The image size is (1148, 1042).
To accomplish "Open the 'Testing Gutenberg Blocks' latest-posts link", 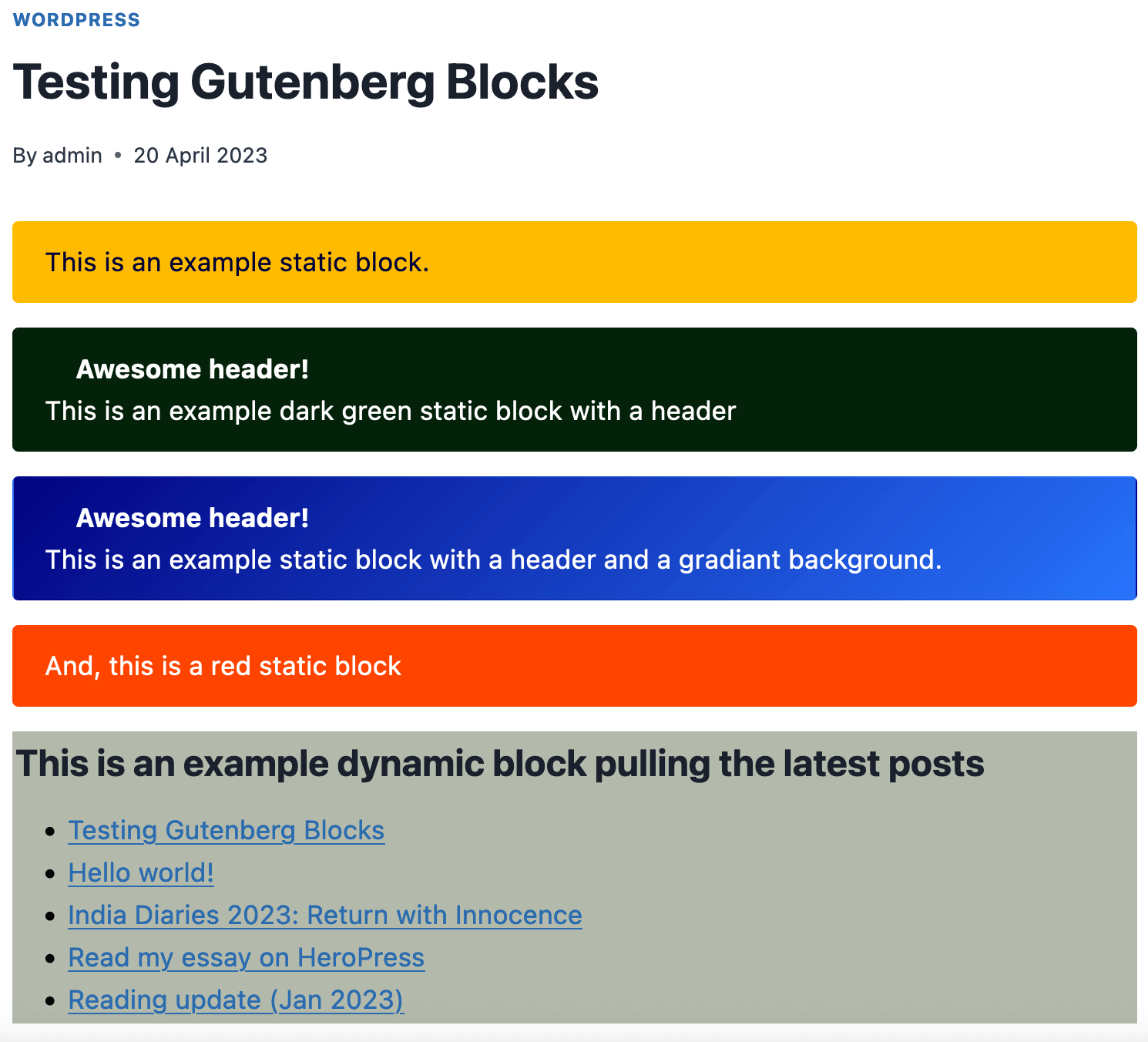I will tap(226, 830).
